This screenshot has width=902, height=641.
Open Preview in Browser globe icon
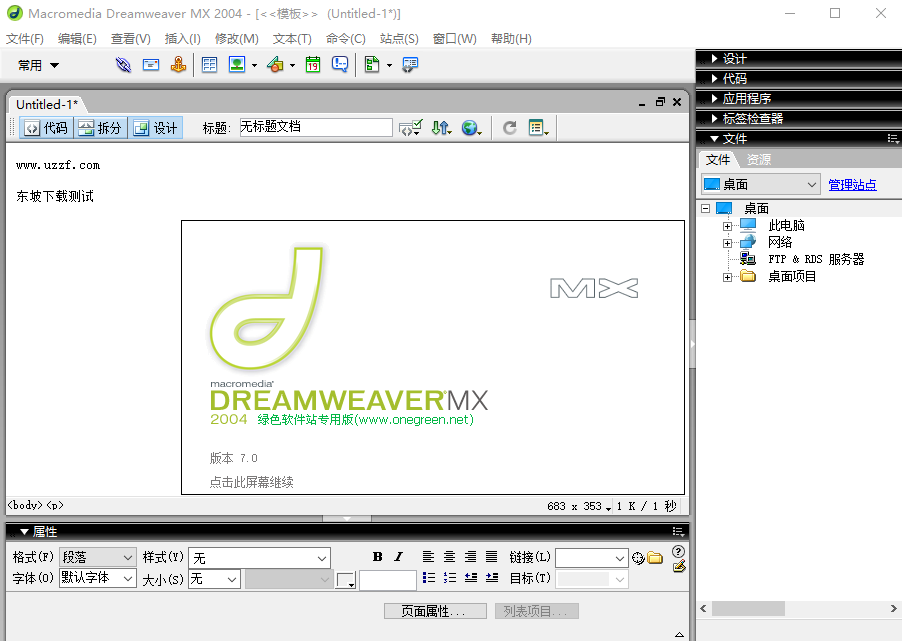[x=471, y=127]
